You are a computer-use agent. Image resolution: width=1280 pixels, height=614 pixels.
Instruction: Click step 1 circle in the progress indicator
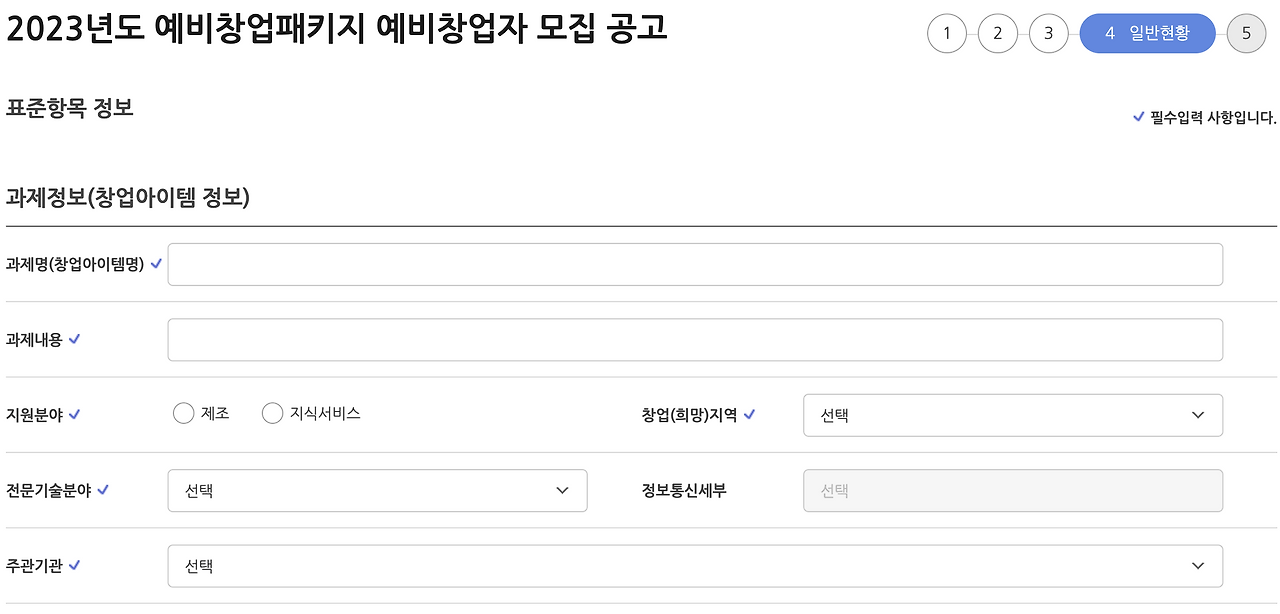click(947, 33)
